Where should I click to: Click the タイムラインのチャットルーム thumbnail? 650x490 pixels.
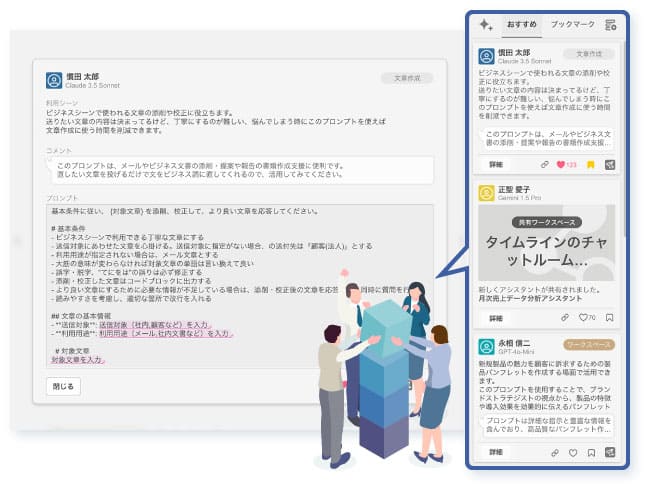(546, 243)
